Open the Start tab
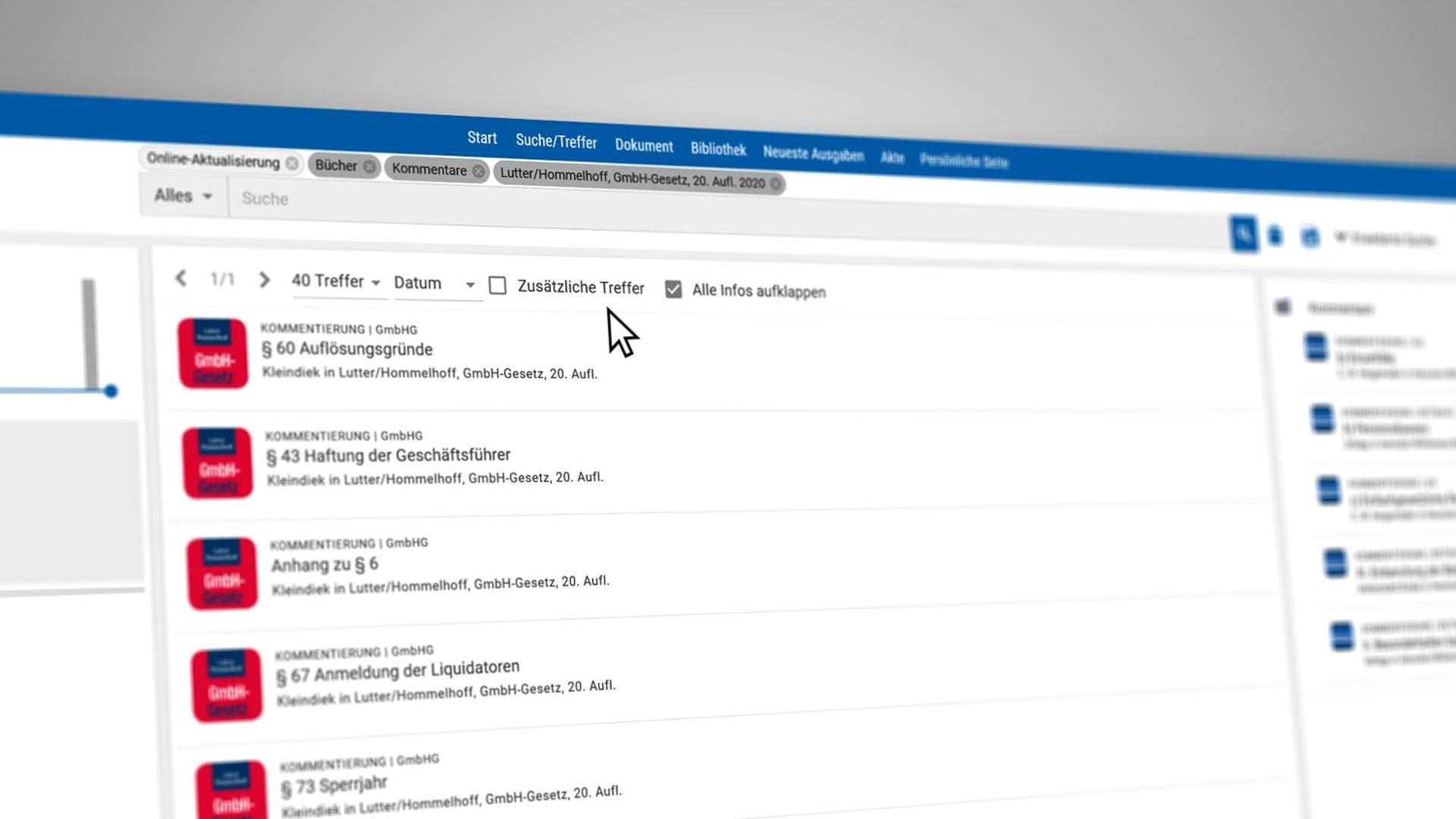 482,138
